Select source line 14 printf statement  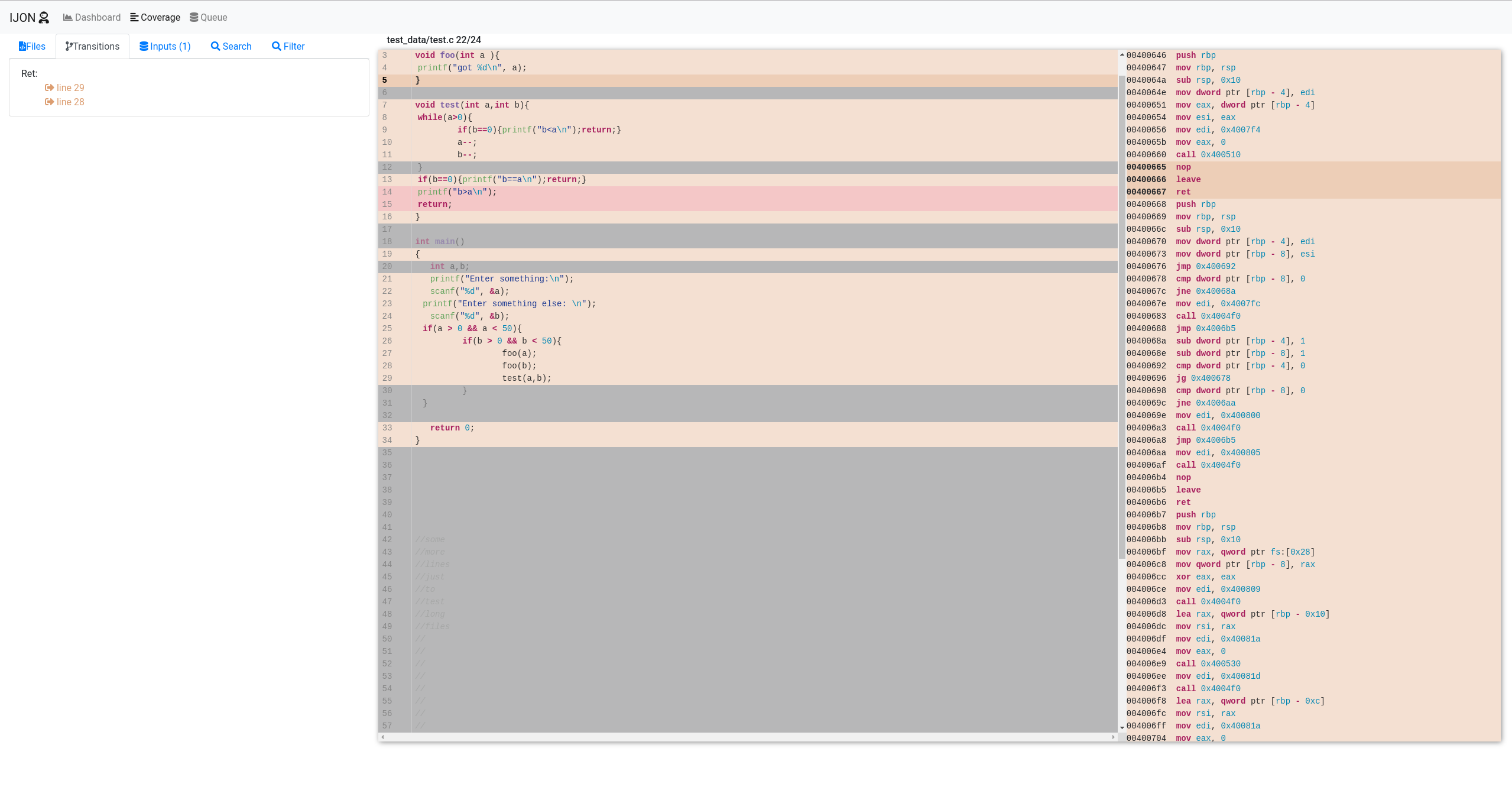[457, 192]
